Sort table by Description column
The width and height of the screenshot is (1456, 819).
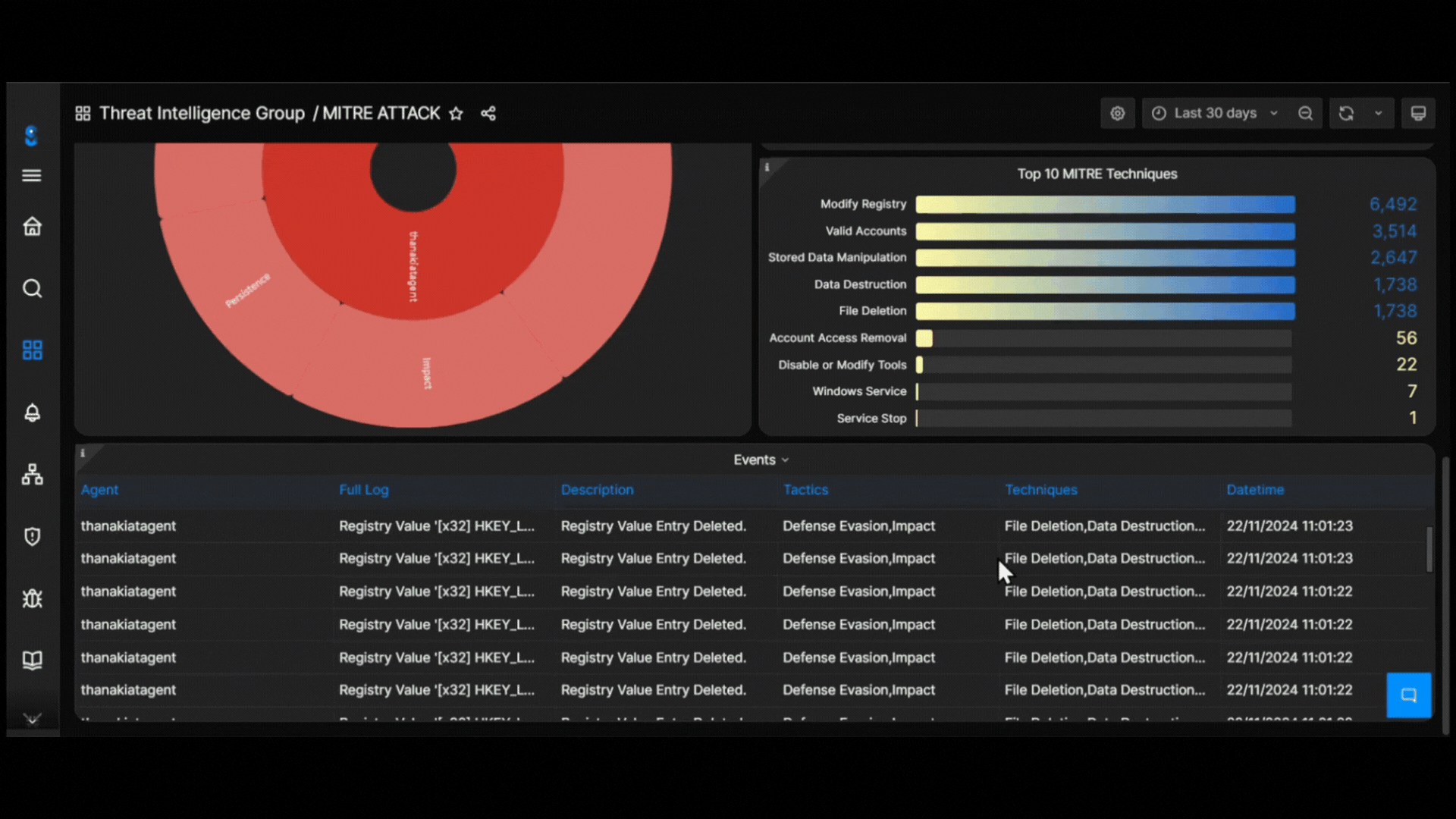click(597, 490)
